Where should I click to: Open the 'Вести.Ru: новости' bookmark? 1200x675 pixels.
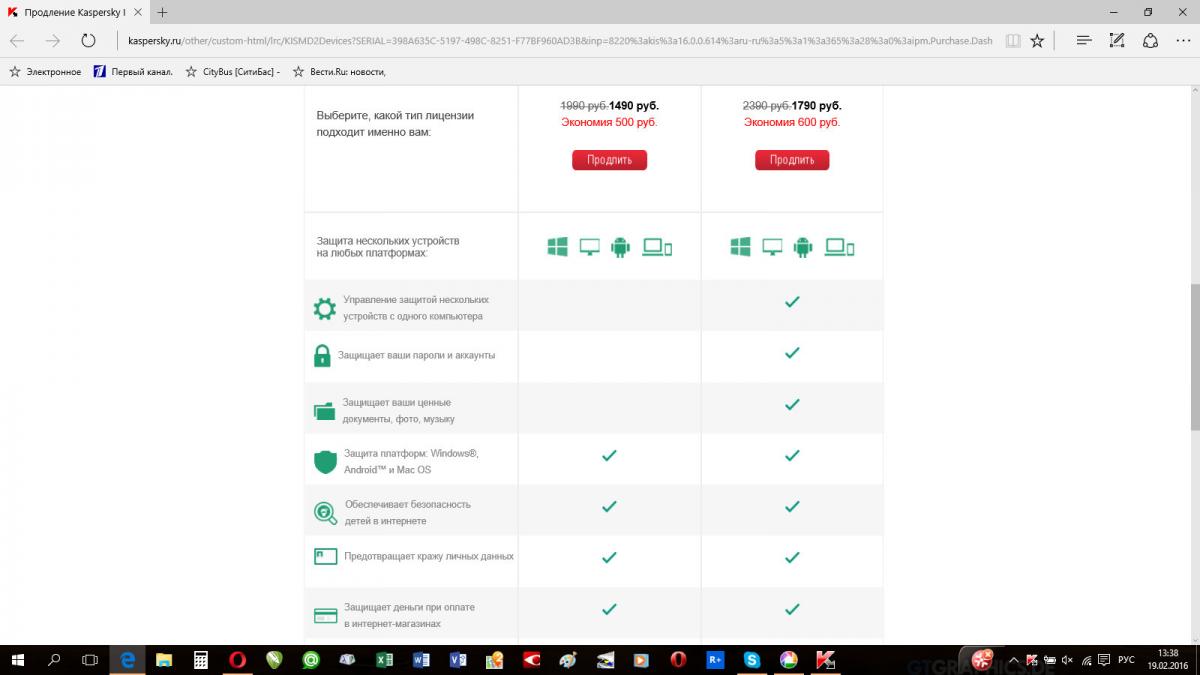[x=340, y=72]
